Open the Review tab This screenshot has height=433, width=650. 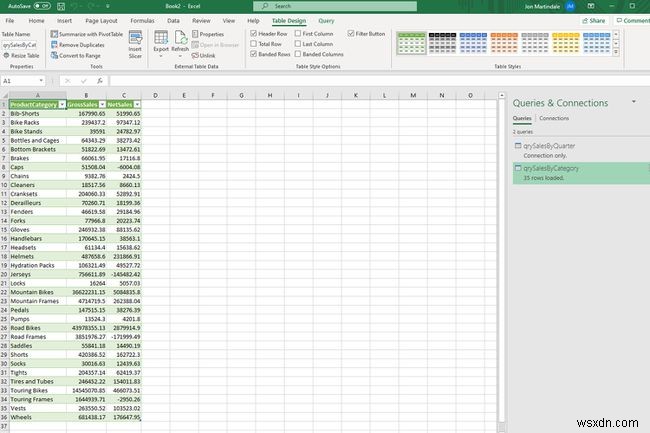(x=201, y=21)
